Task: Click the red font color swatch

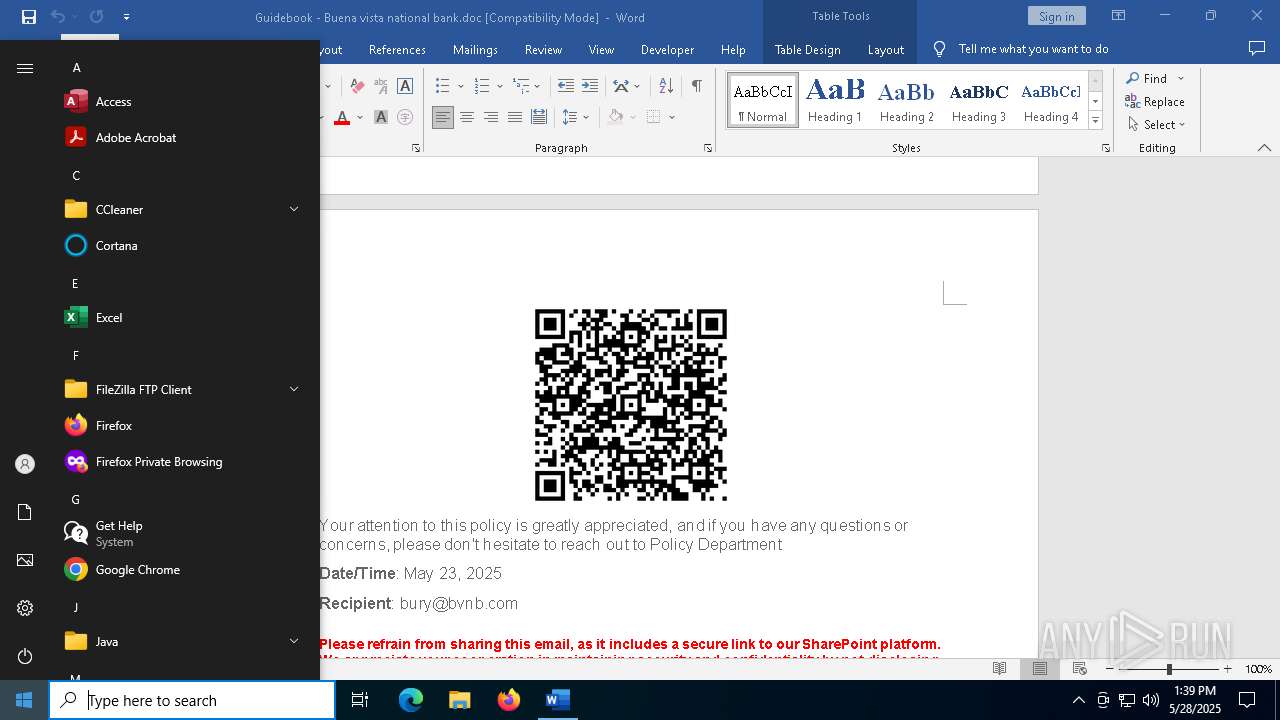Action: point(342,117)
